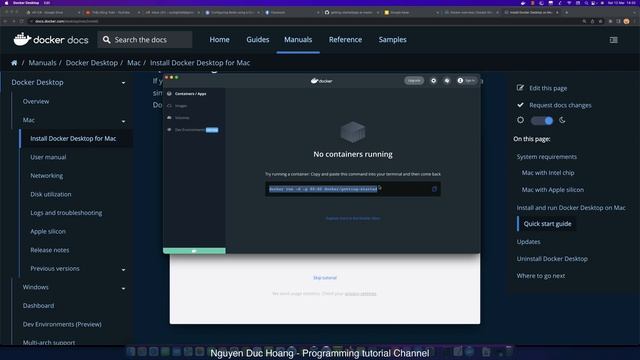Go to the Samples tab

tap(392, 40)
